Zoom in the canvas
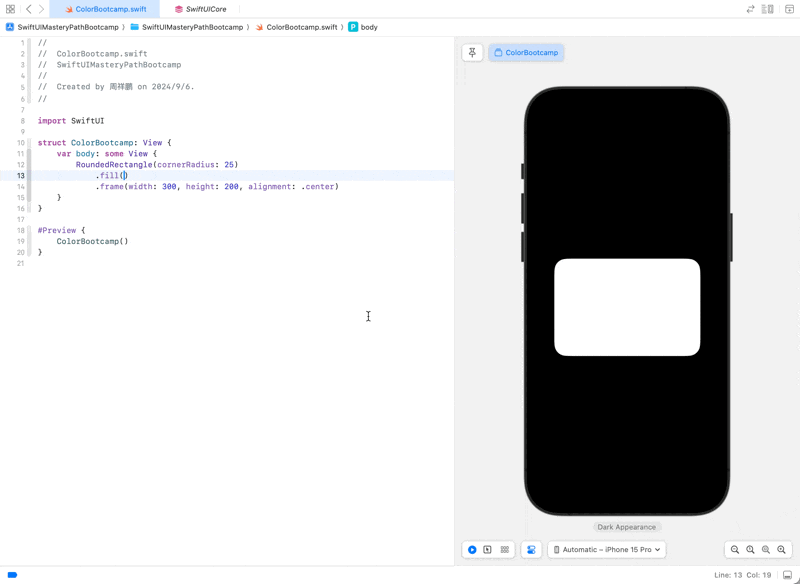Screen dimensions: 800x584 (781, 549)
